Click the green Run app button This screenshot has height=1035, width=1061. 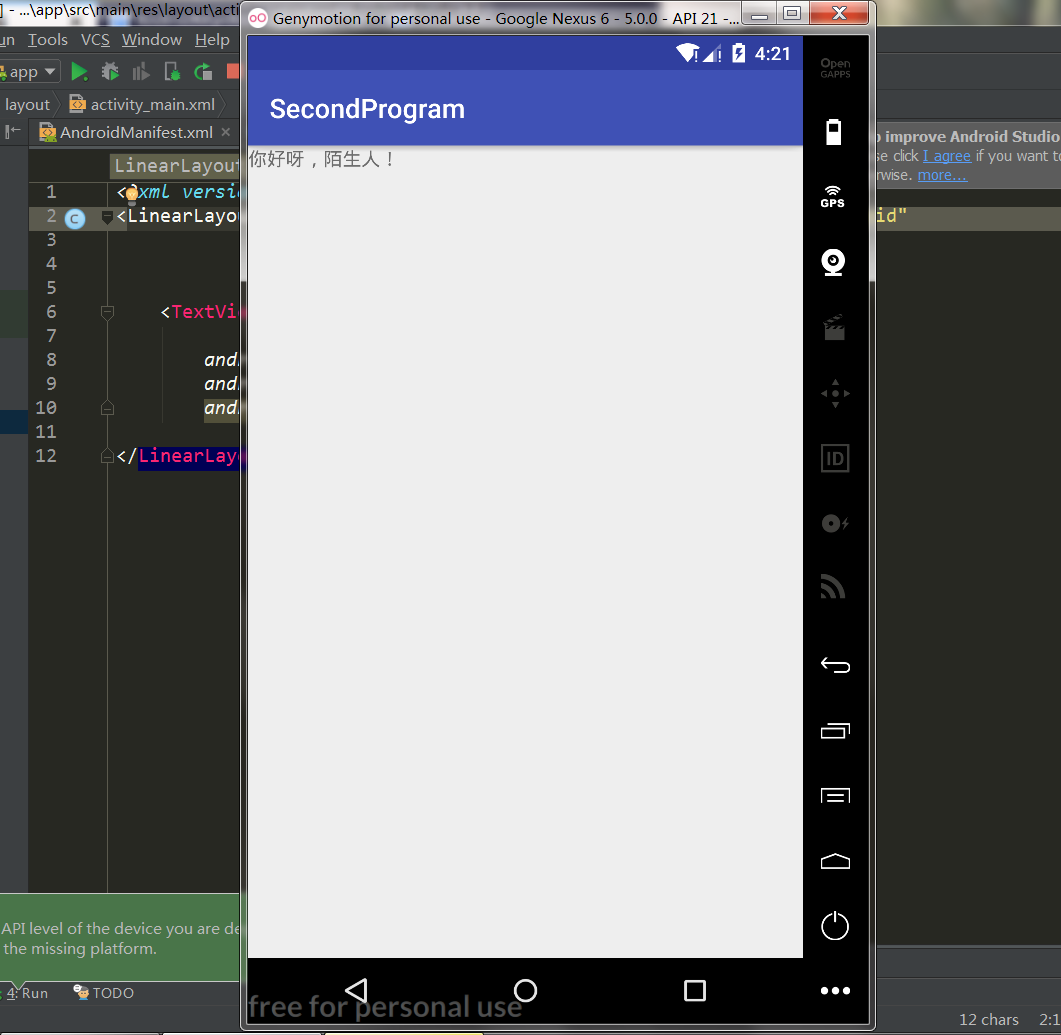pyautogui.click(x=79, y=72)
